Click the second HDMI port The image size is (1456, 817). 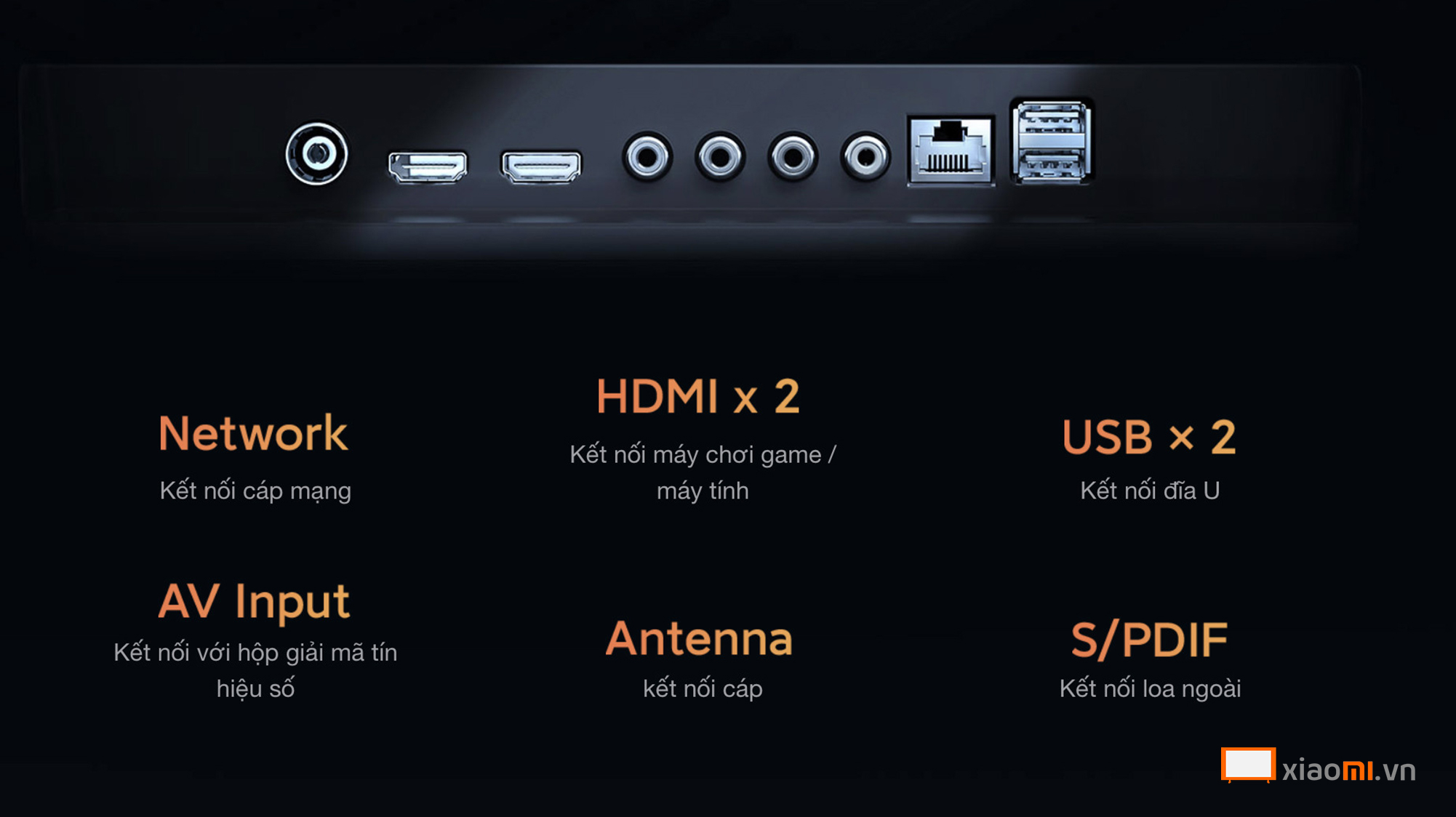[541, 166]
